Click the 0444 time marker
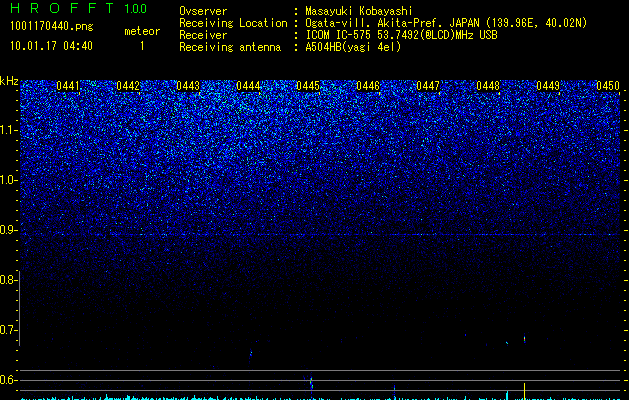This screenshot has height=400, width=629. [x=248, y=86]
